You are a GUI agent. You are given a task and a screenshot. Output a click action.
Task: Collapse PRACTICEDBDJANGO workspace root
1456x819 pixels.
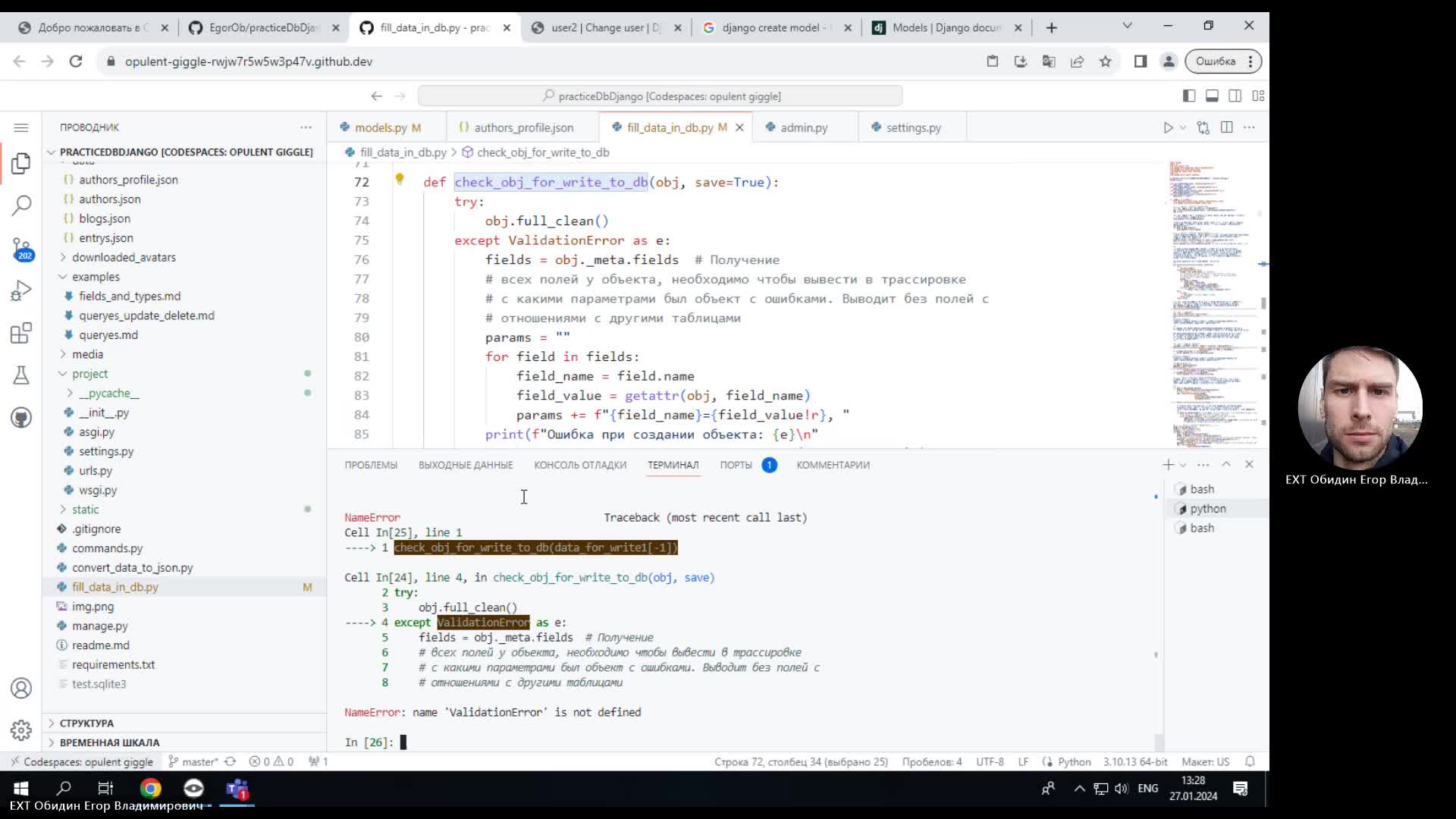186,152
